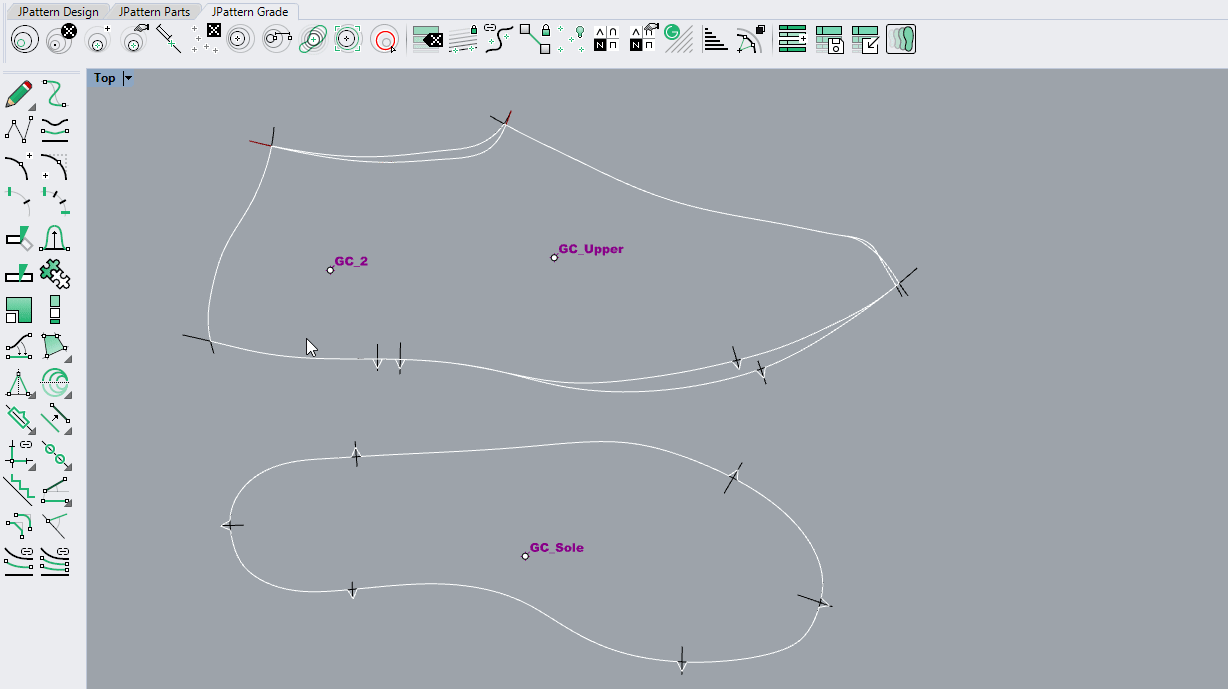Screen dimensions: 1228x689
Task: Expand the green spiral offset tool flyout
Action: pos(67,394)
